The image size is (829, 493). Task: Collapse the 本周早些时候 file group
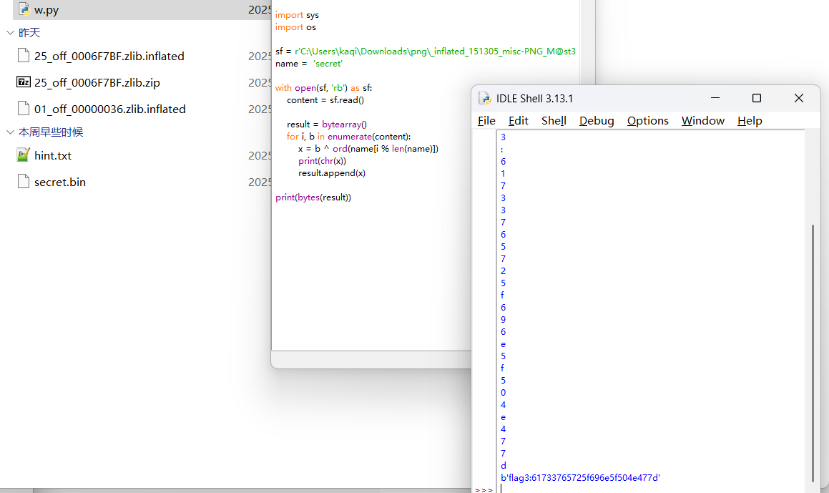pos(10,132)
